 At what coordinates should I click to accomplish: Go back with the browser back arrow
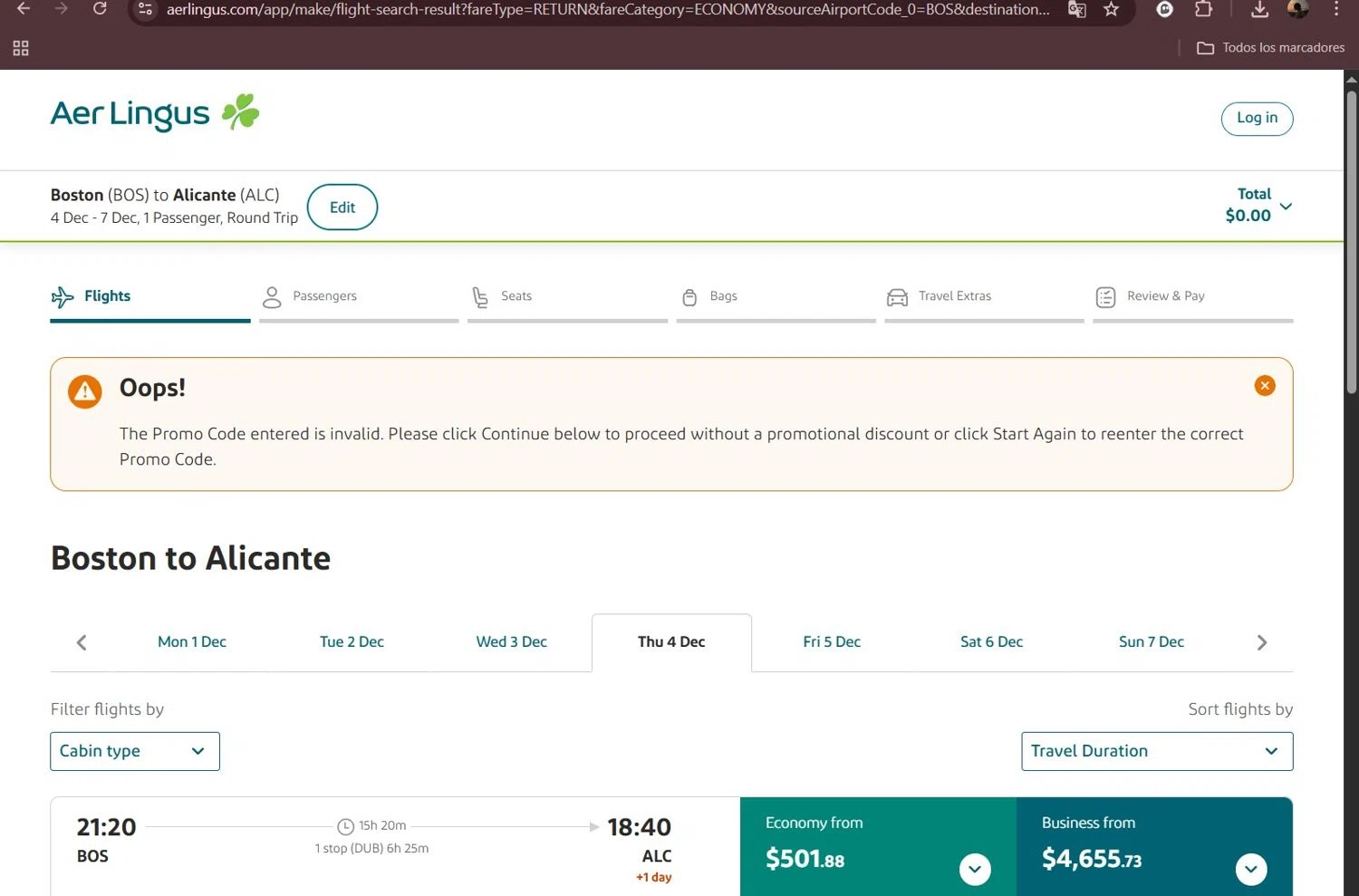click(24, 9)
